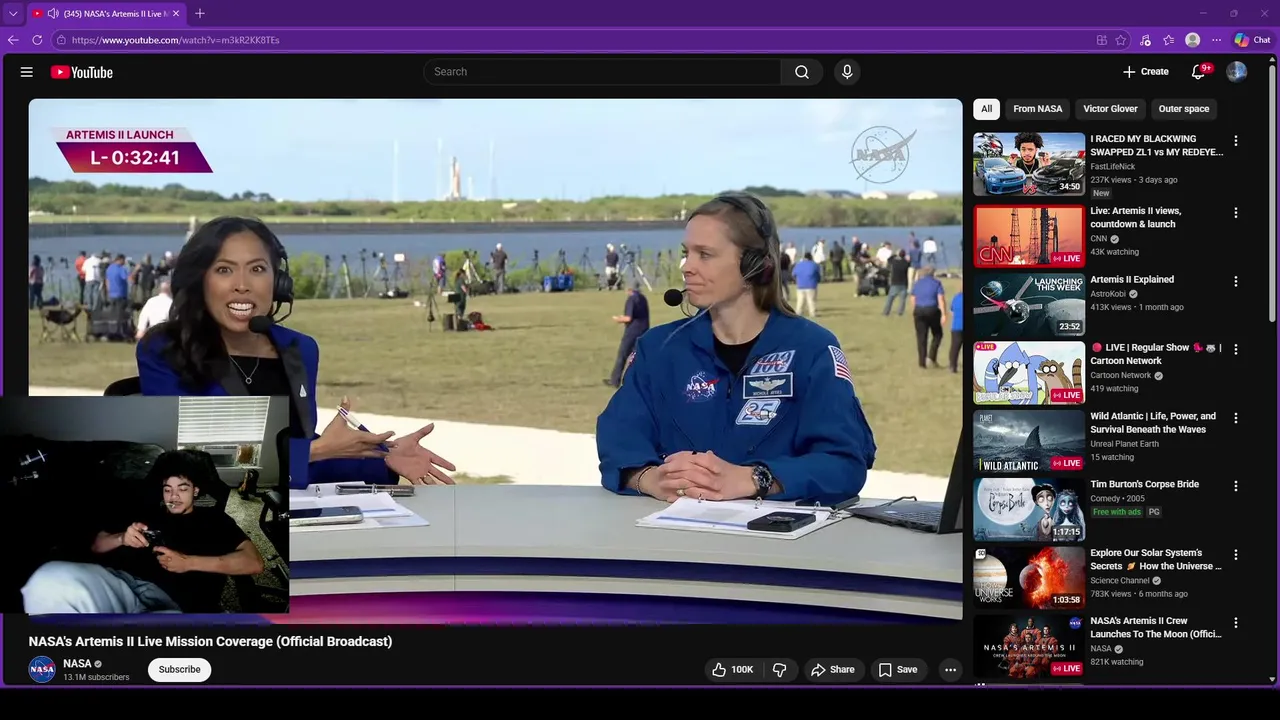Open NASA channel name link
The image size is (1280, 720).
point(77,664)
